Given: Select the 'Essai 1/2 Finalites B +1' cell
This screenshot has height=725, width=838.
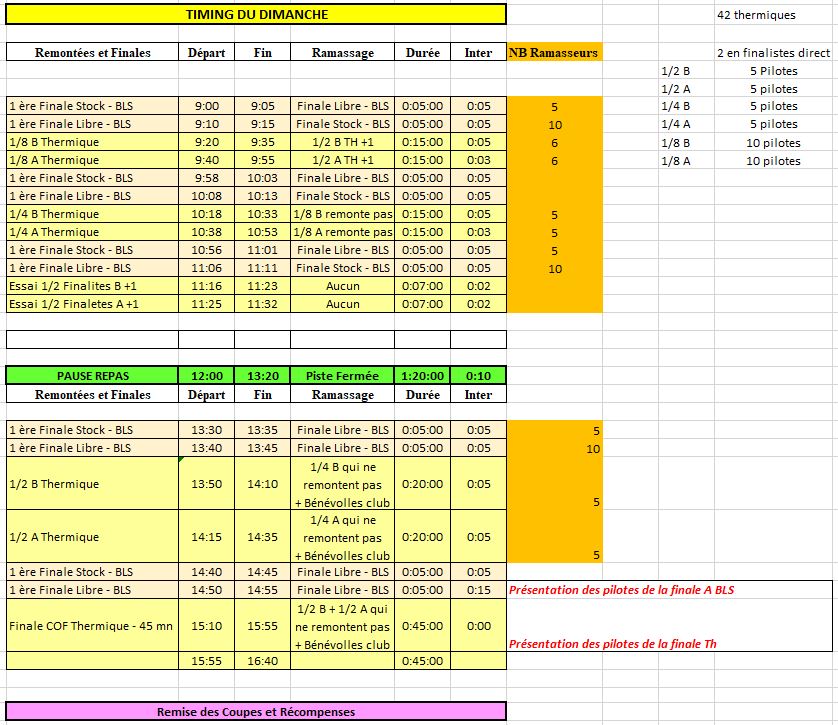Looking at the screenshot, I should coord(92,286).
